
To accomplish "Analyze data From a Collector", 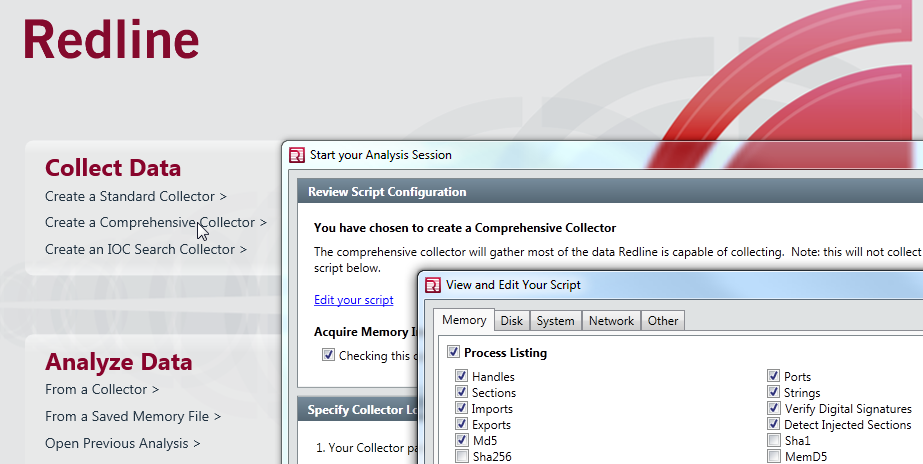I will click(x=102, y=389).
